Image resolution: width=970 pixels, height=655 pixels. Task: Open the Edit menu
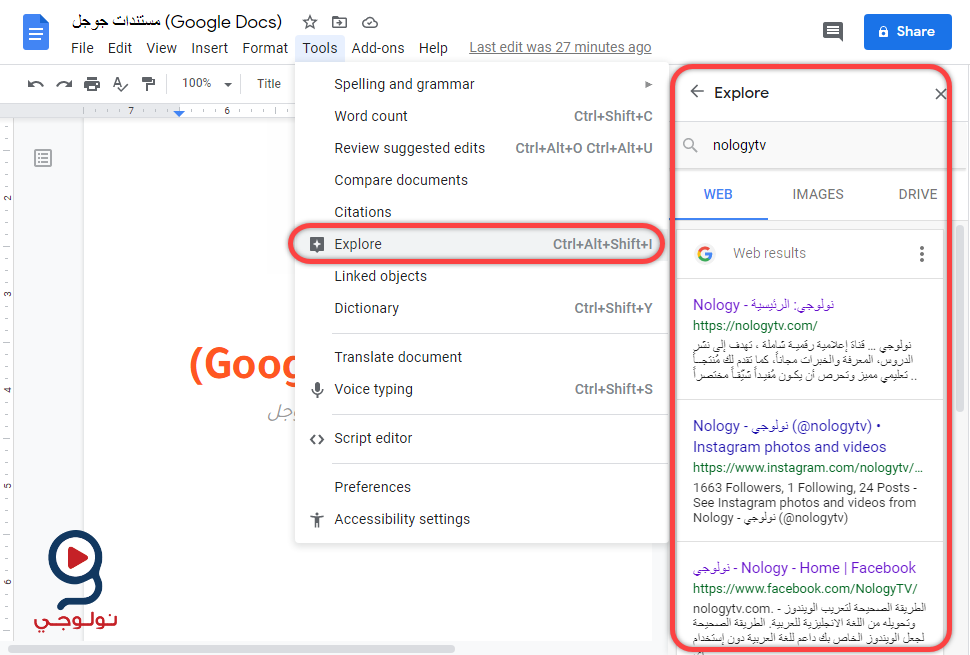(x=119, y=48)
